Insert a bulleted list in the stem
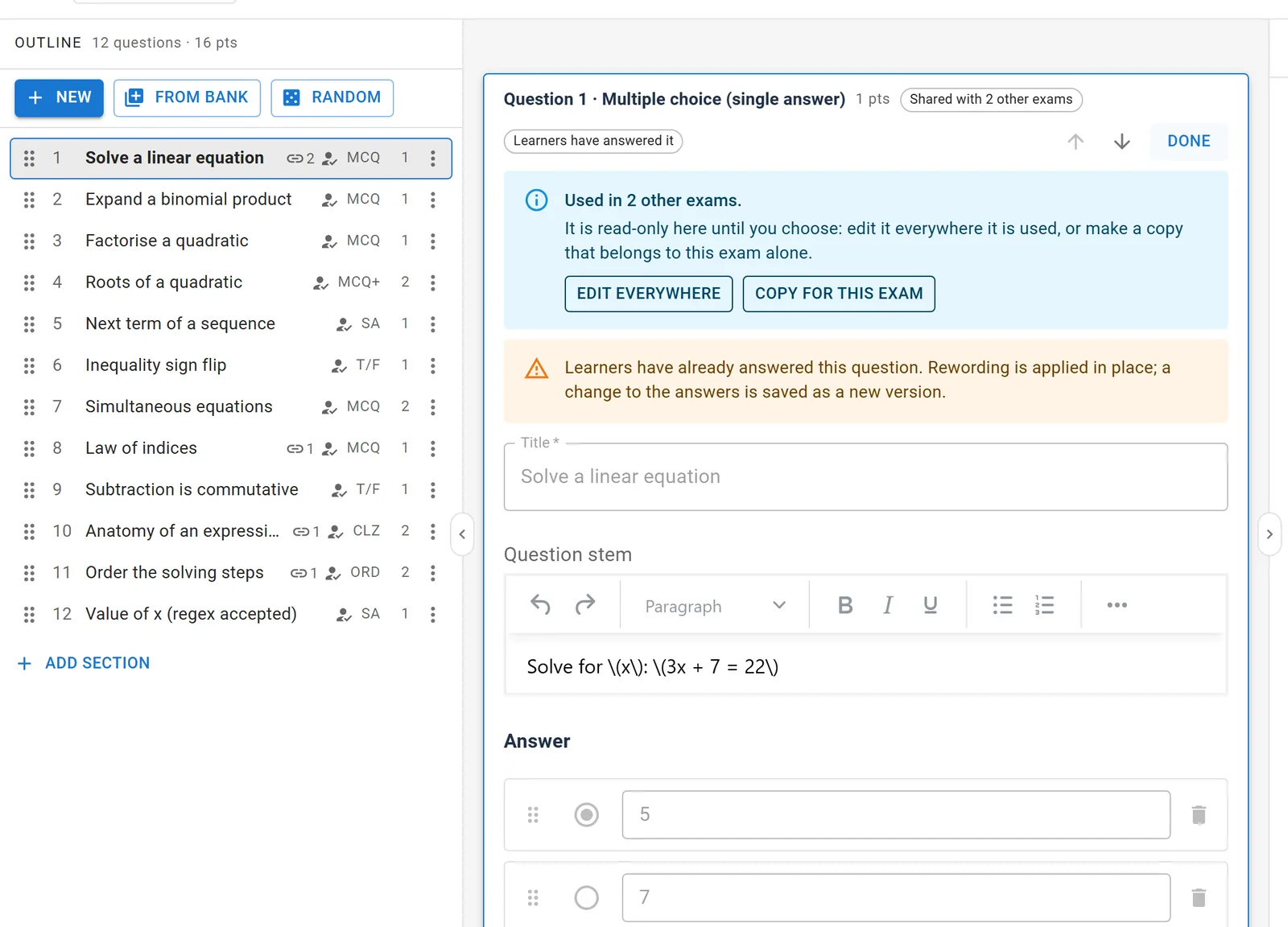The width and height of the screenshot is (1288, 927). 1003,605
